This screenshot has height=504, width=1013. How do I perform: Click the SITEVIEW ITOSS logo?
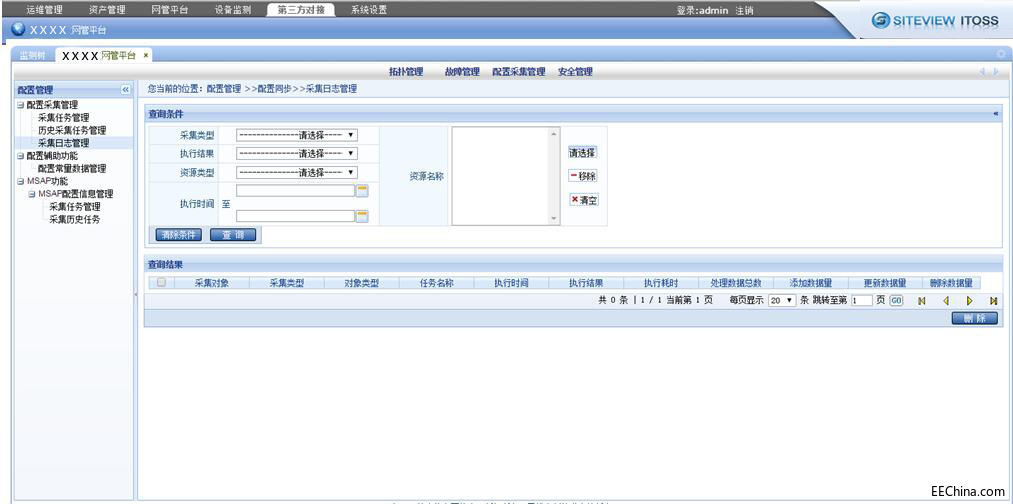click(934, 20)
